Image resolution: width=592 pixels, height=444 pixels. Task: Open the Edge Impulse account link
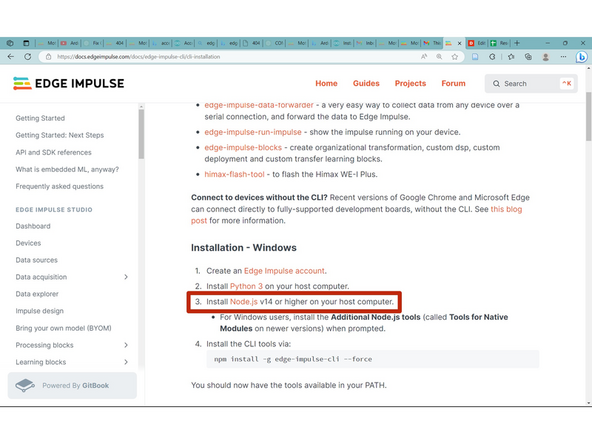(x=284, y=271)
